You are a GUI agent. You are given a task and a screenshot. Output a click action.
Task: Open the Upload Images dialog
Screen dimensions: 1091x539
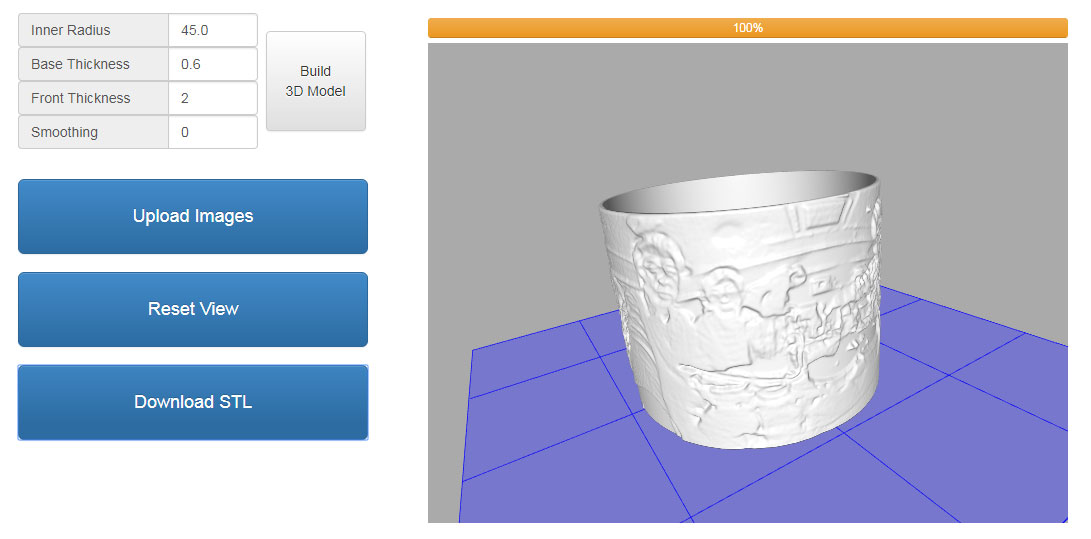click(193, 216)
